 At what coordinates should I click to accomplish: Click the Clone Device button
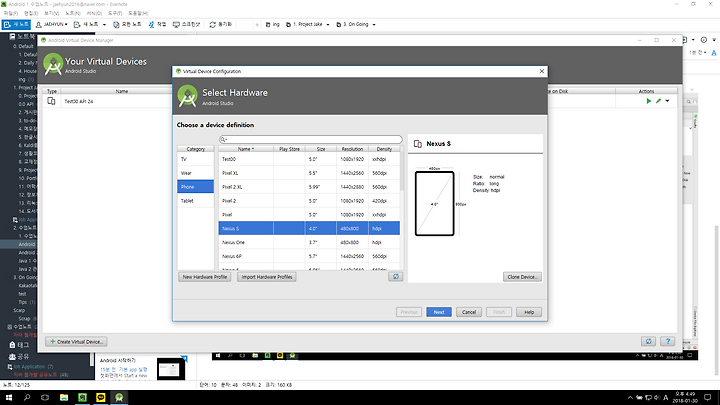tap(522, 277)
